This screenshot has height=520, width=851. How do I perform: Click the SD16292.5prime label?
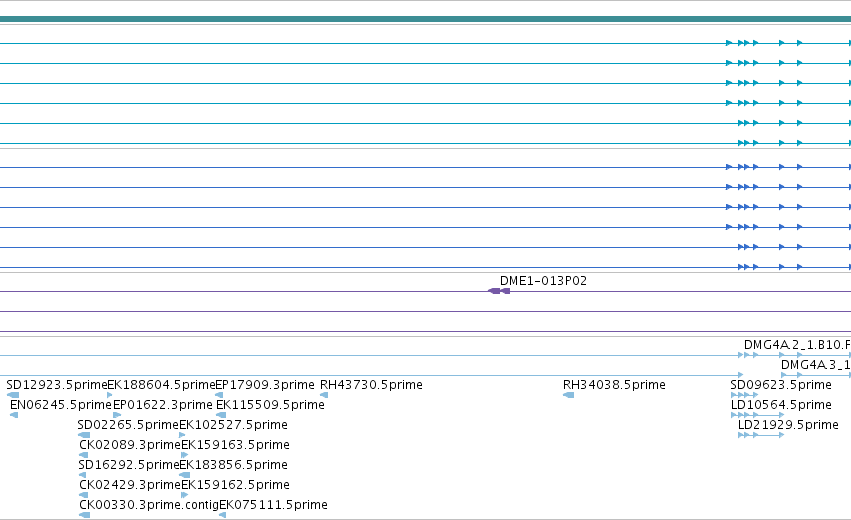pos(129,465)
